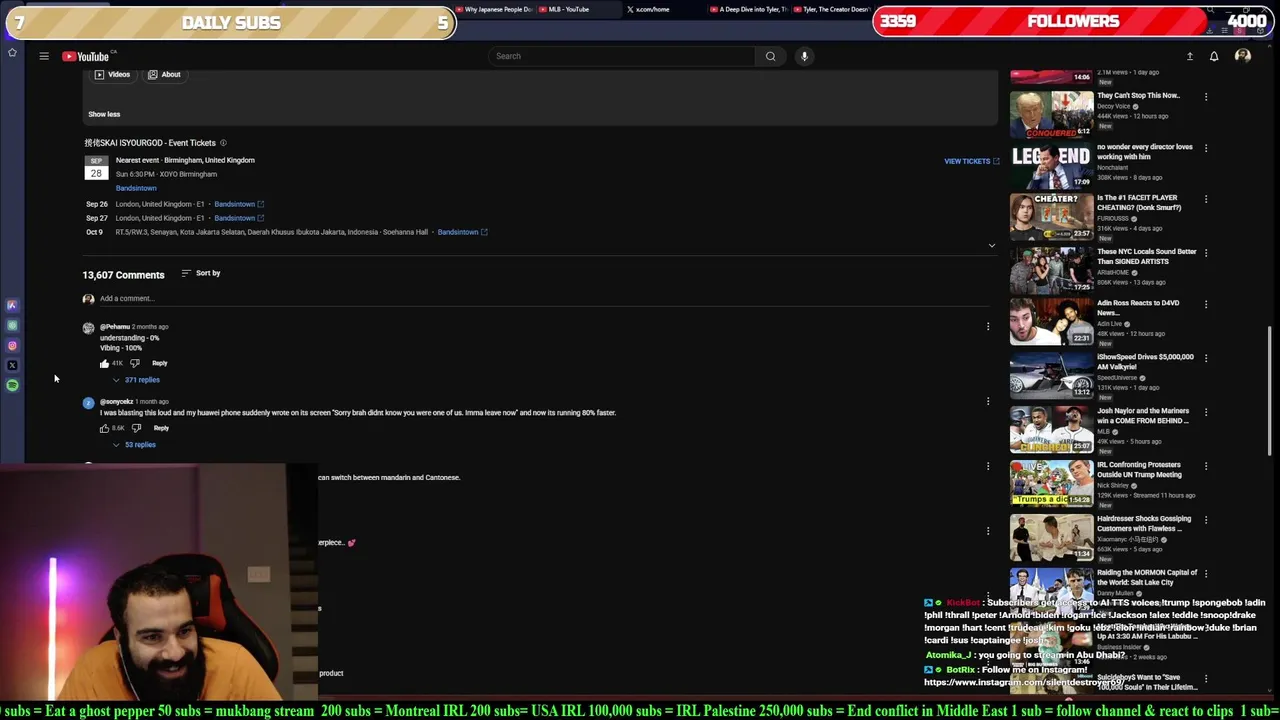Screen dimensions: 1280x720
Task: Open Bandsintown link for Sep 26 London
Action: coord(239,204)
